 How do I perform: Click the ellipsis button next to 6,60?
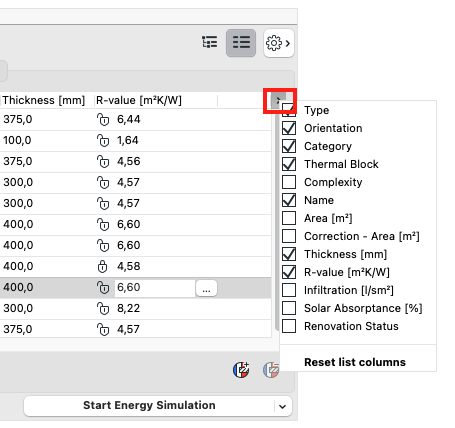206,288
